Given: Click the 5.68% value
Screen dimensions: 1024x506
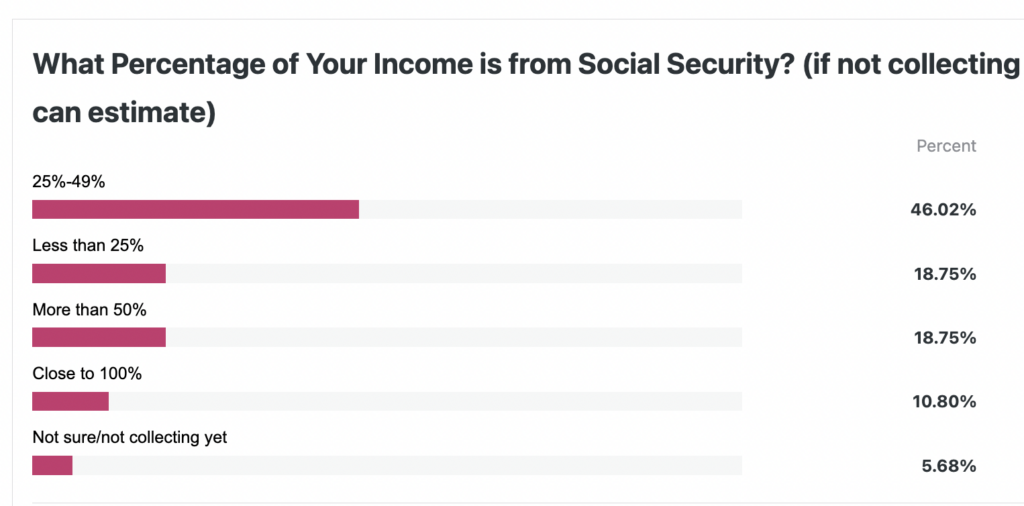Looking at the screenshot, I should [x=949, y=466].
